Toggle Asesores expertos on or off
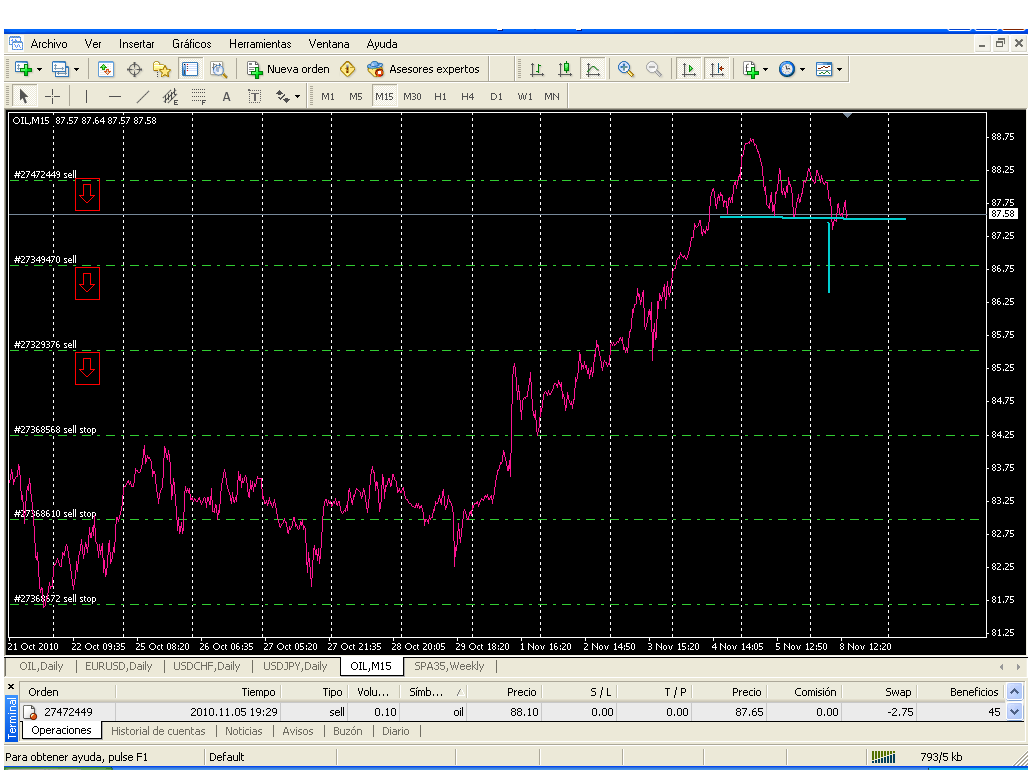 click(x=423, y=69)
